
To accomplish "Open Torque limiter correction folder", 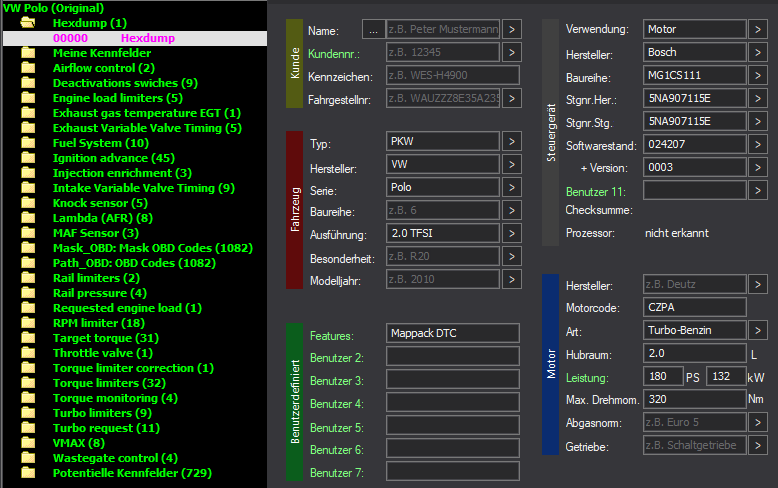I will pos(133,368).
